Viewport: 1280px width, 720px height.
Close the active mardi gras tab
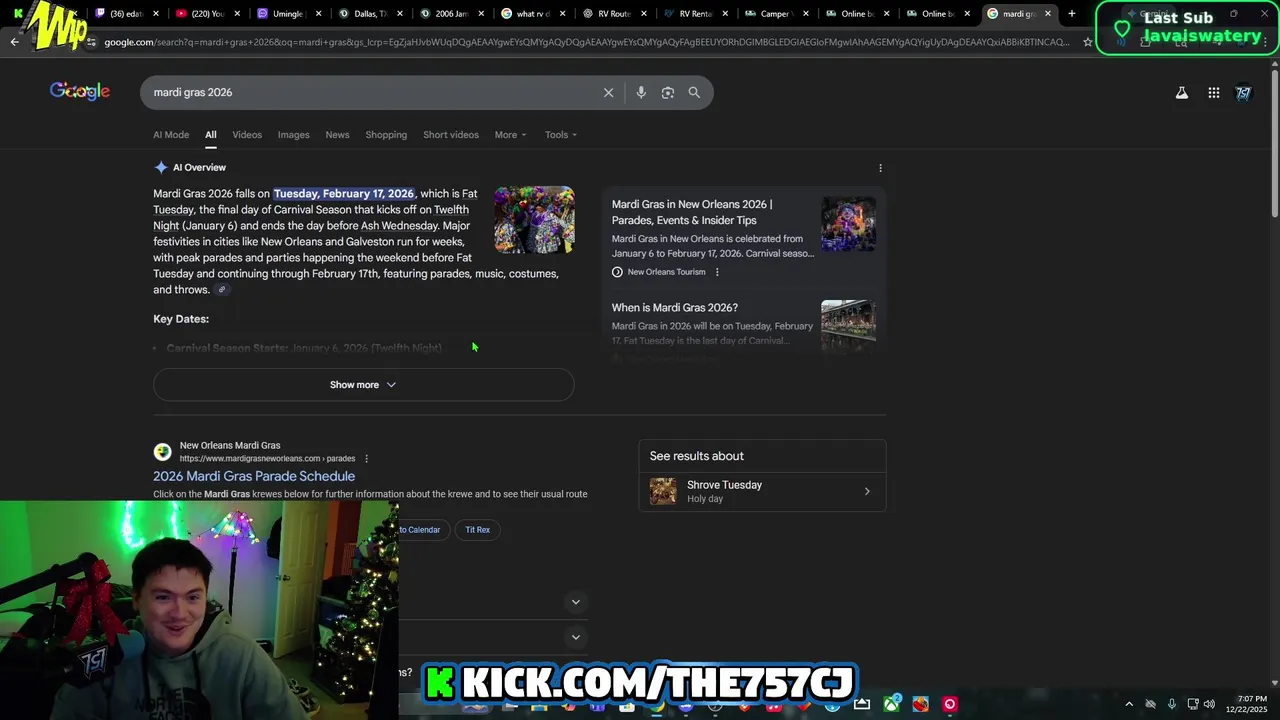(x=1047, y=14)
